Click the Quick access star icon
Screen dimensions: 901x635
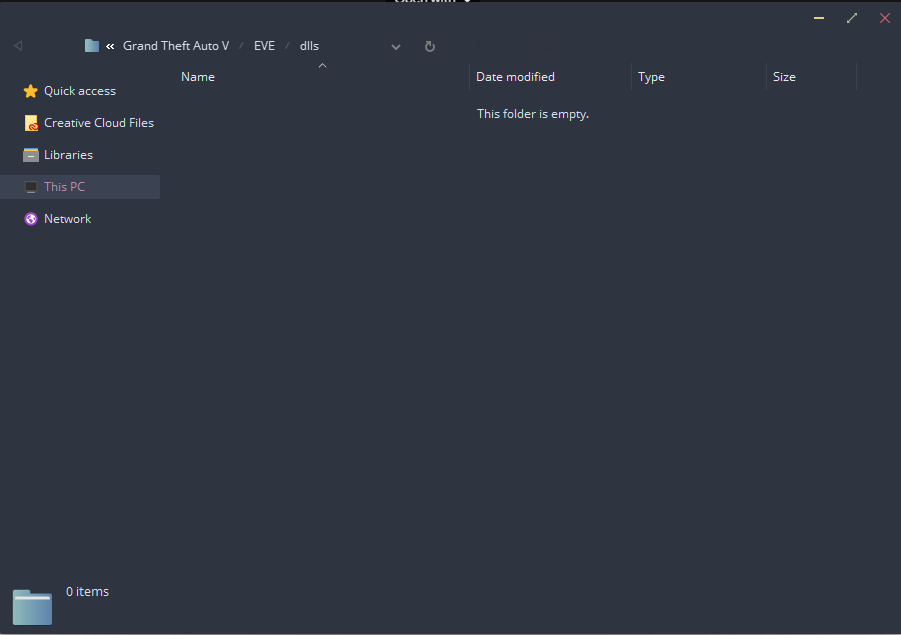30,91
